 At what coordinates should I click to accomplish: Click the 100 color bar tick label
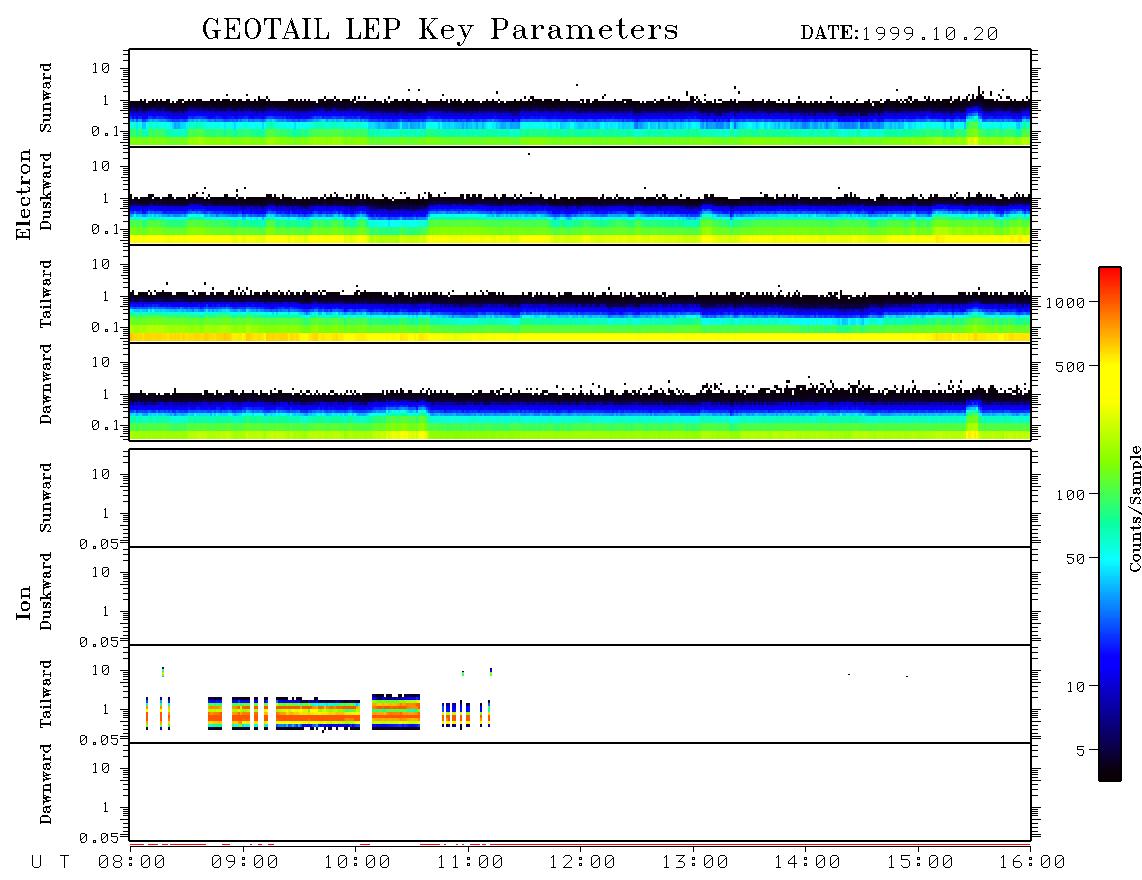[1071, 495]
